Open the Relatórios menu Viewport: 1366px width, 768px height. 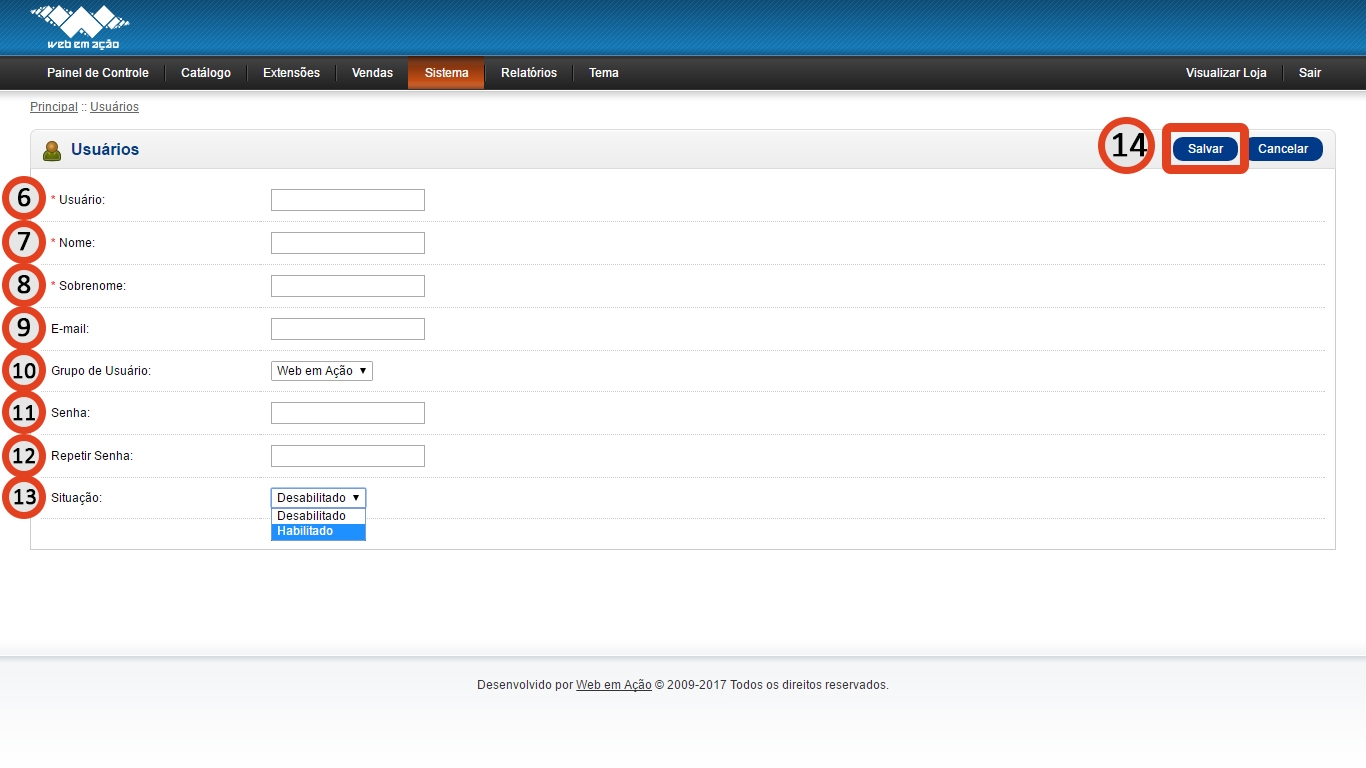(x=529, y=73)
